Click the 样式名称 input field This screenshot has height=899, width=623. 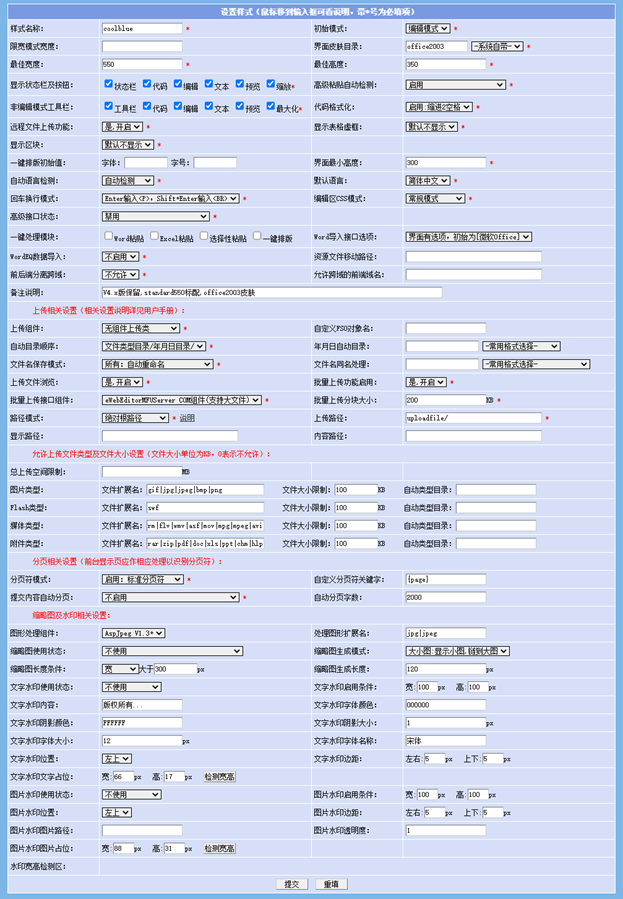tap(142, 29)
